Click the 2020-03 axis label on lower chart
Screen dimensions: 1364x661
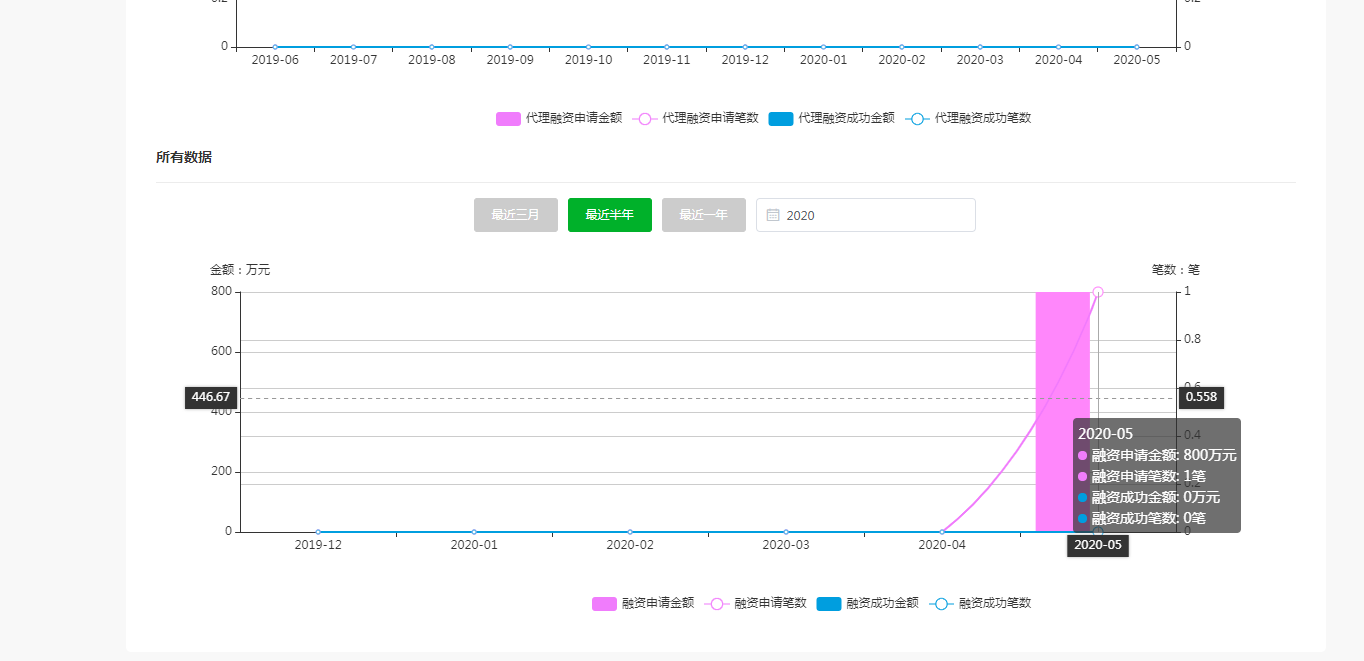tap(786, 545)
